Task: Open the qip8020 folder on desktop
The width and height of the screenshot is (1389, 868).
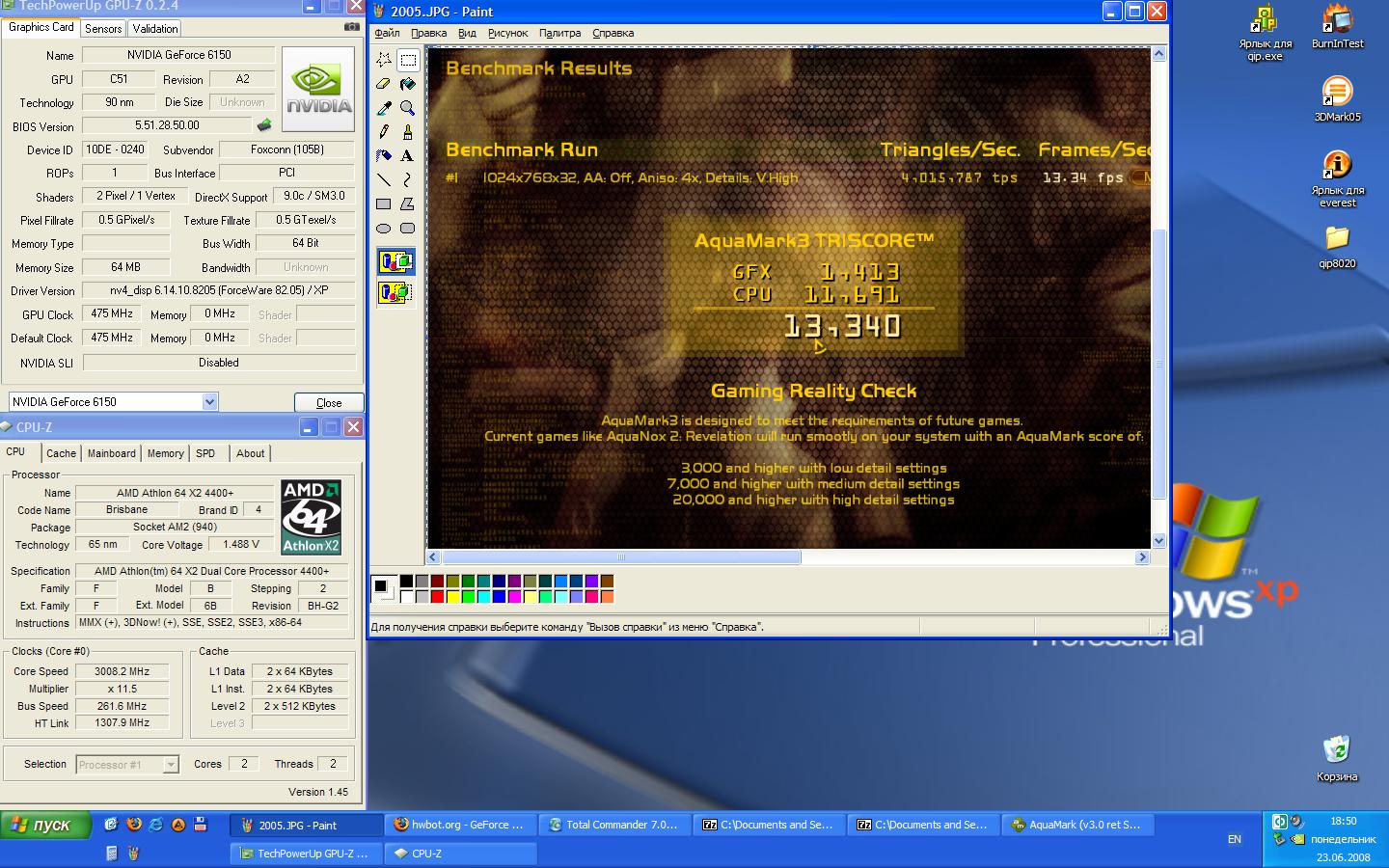Action: [x=1337, y=246]
